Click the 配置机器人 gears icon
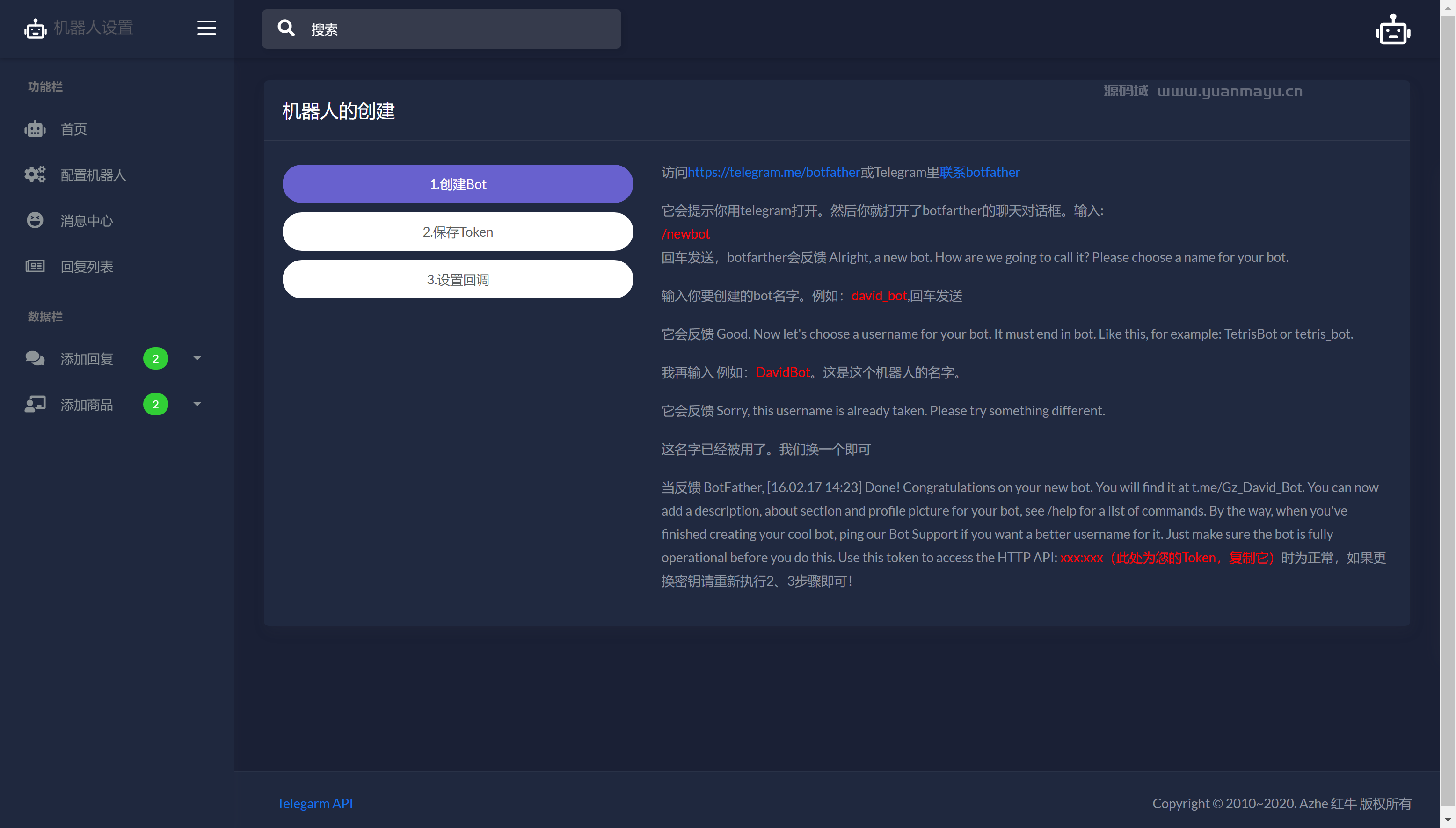The width and height of the screenshot is (1456, 828). pyautogui.click(x=35, y=174)
